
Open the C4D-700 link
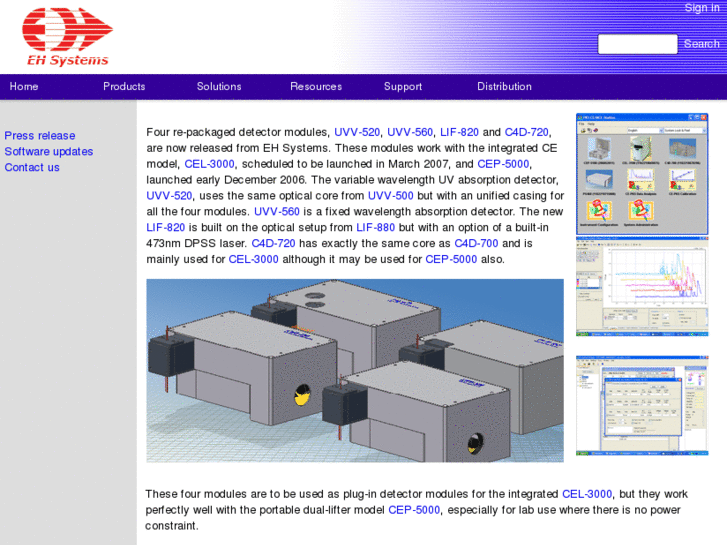point(476,243)
